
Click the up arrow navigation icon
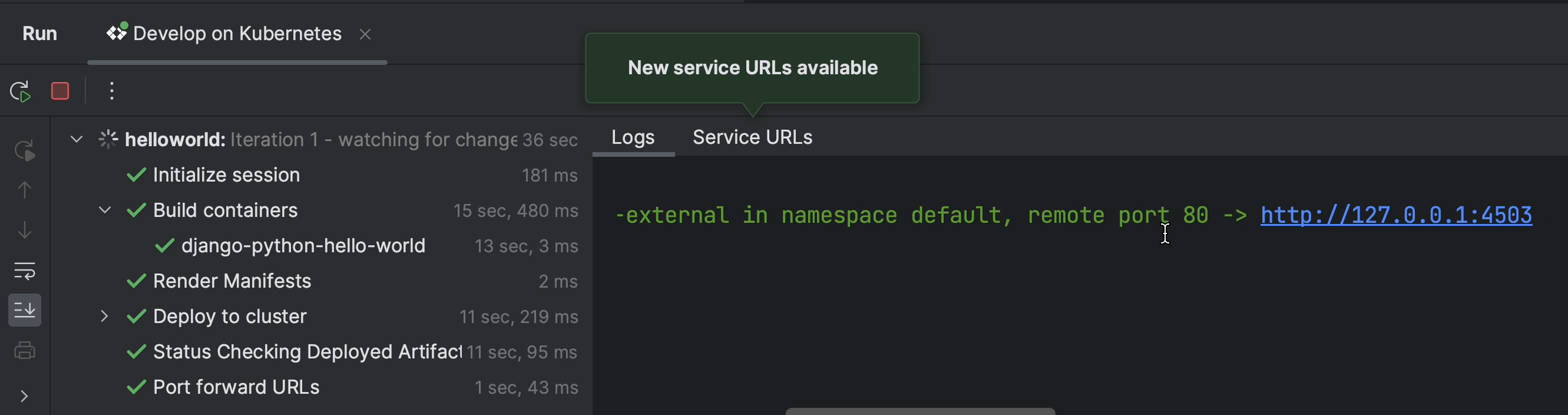[24, 190]
